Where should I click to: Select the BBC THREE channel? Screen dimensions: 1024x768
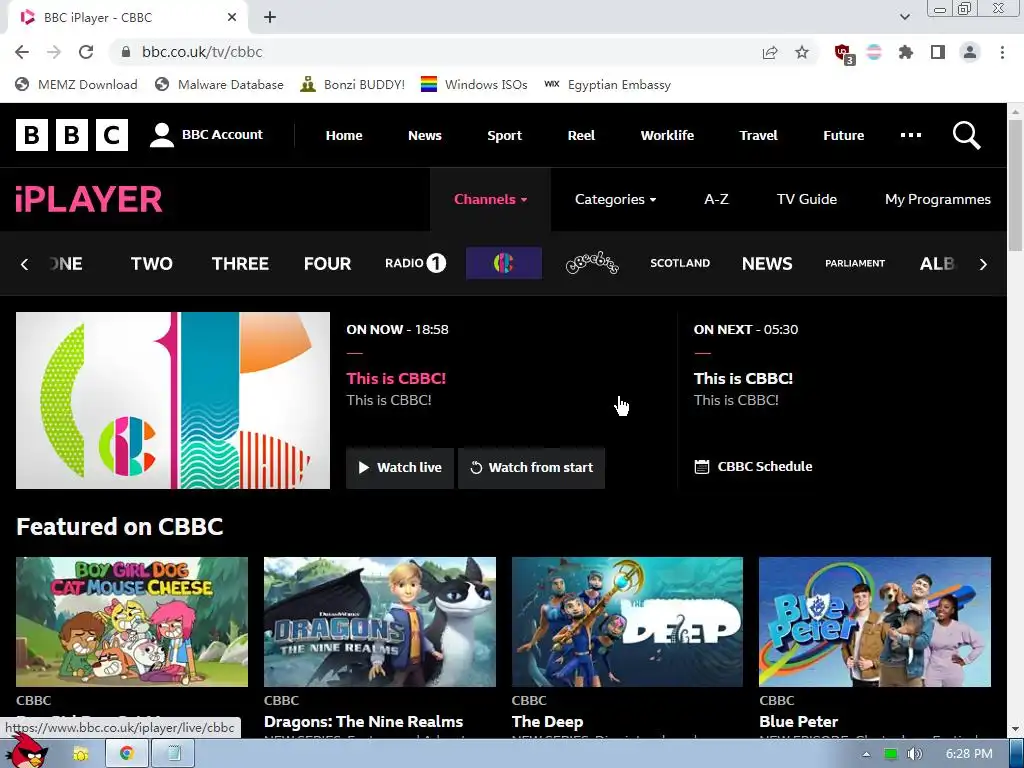click(240, 263)
